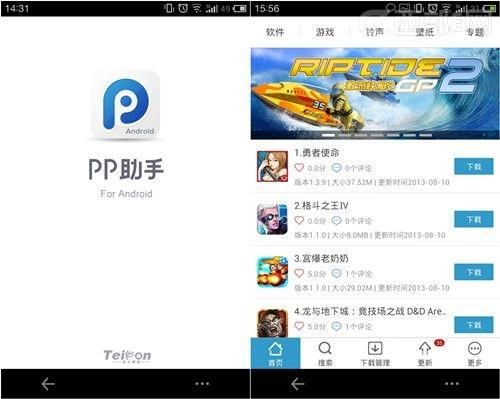Download 龙与地下城 with its 下载 button
The image size is (500, 399).
click(x=474, y=325)
